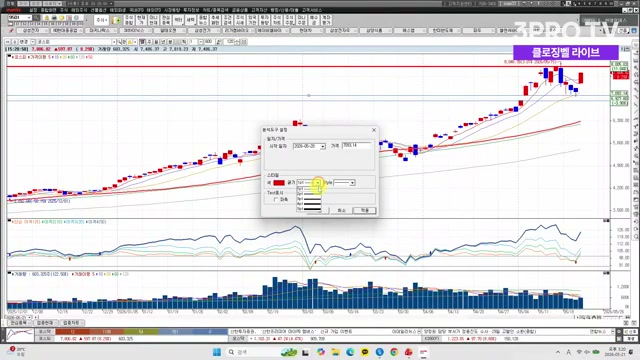Open the 해외주식 menu

click(79, 10)
